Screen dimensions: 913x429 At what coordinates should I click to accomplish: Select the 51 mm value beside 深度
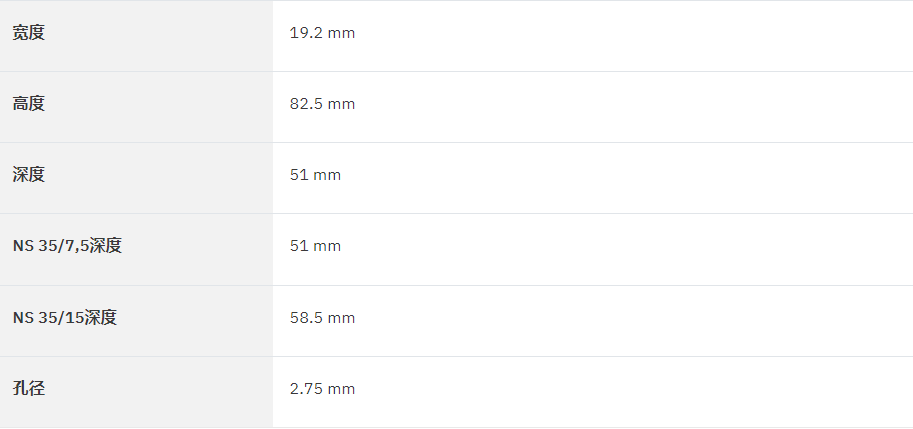[315, 175]
